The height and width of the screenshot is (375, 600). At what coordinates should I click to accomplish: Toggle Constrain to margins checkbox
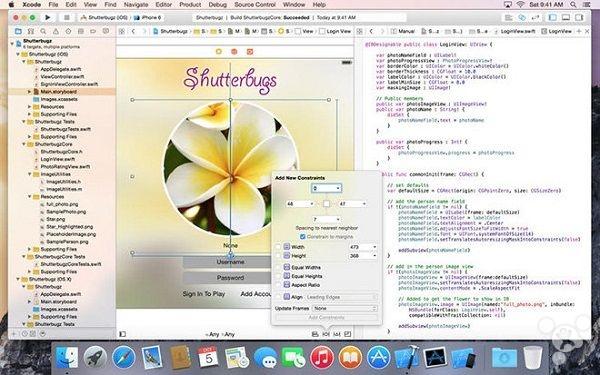click(x=303, y=237)
